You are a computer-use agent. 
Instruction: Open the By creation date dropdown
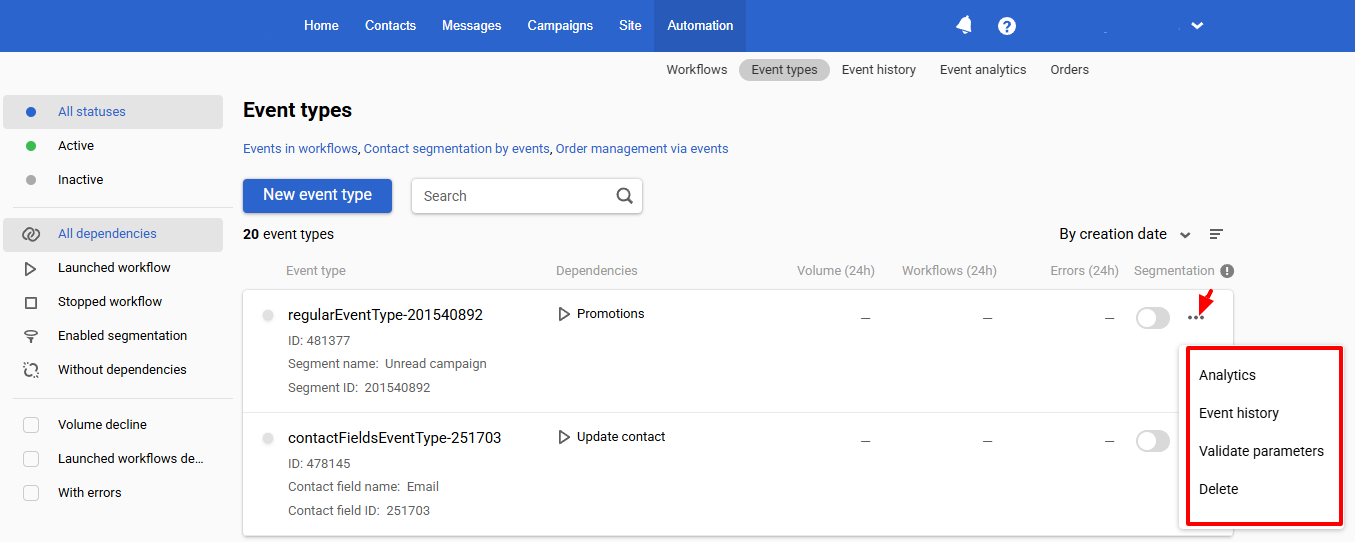pyautogui.click(x=1124, y=234)
